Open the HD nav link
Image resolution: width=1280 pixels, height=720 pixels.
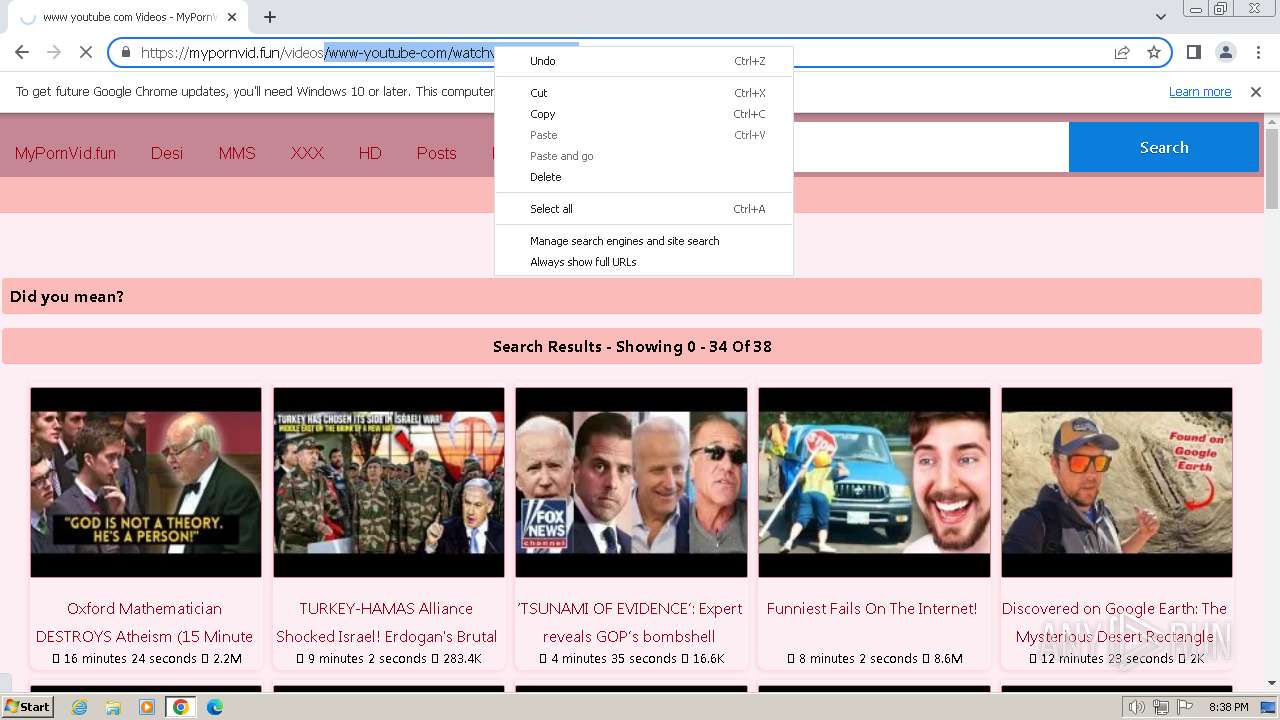click(x=370, y=153)
